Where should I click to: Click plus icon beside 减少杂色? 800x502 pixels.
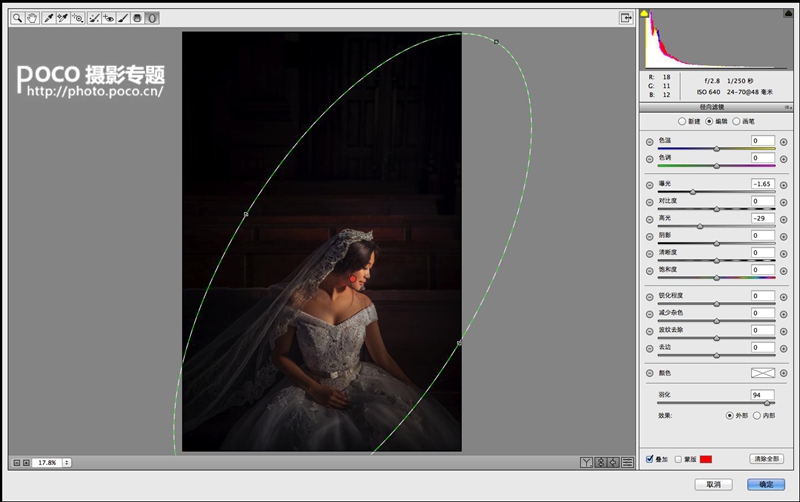tap(784, 314)
